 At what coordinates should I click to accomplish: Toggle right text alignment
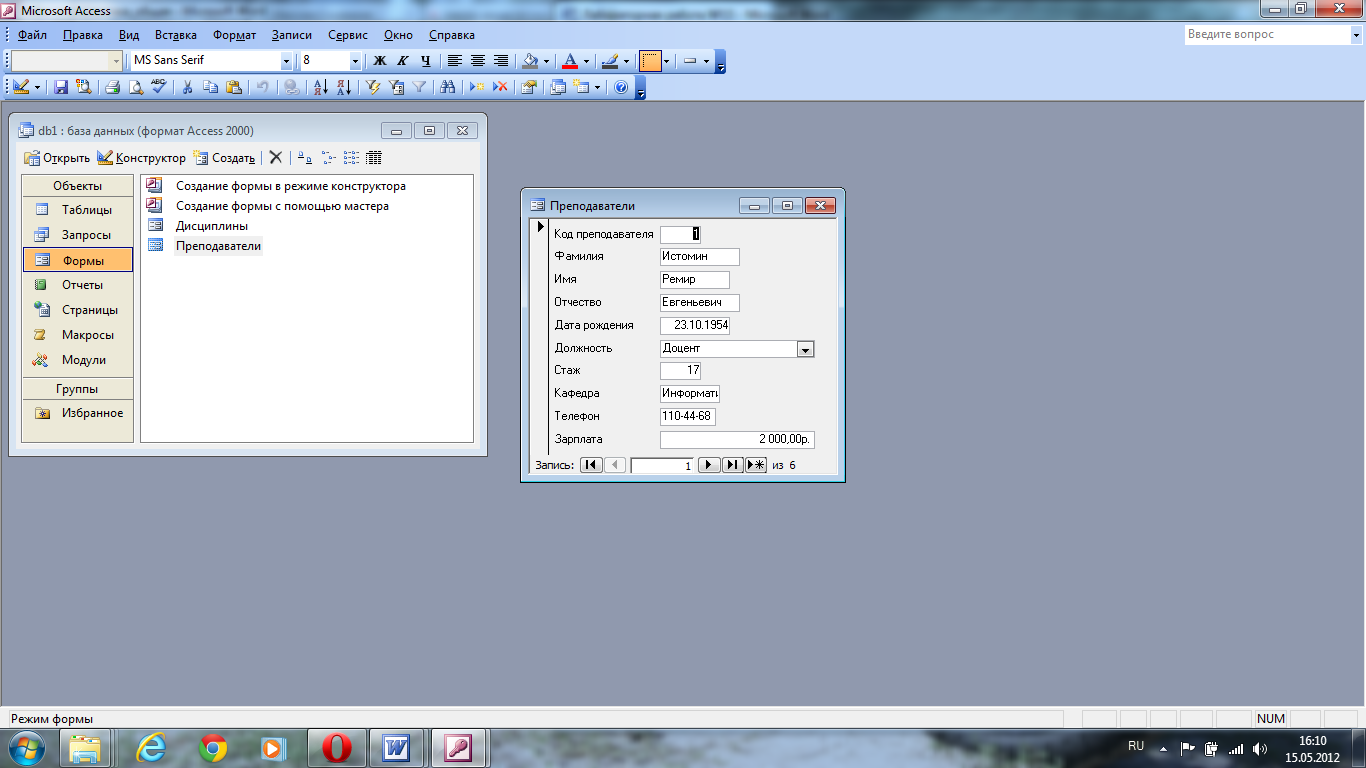coord(501,61)
